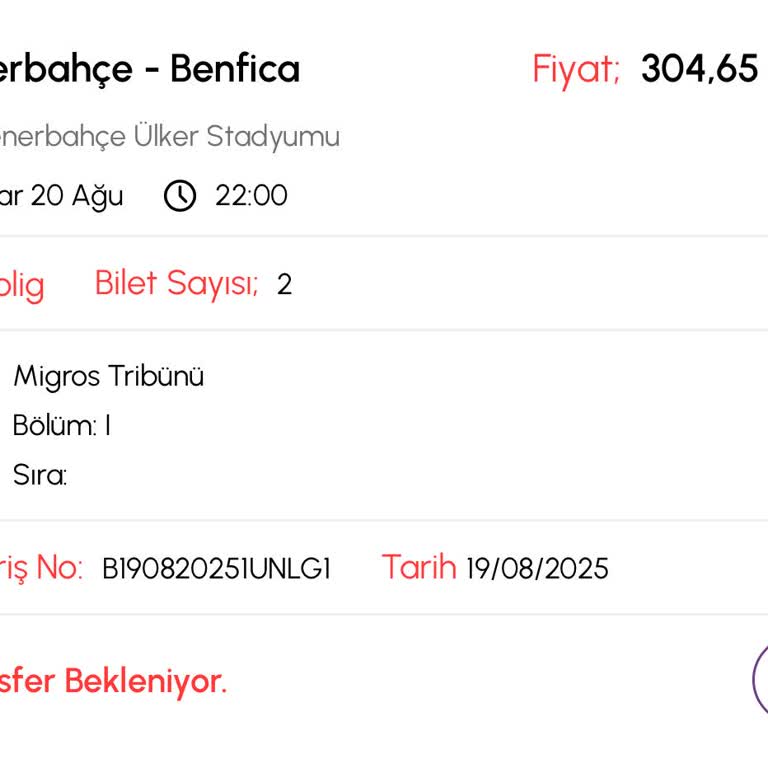Screen dimensions: 768x768
Task: Open the Ülker Stadyumu venue text
Action: click(x=236, y=137)
